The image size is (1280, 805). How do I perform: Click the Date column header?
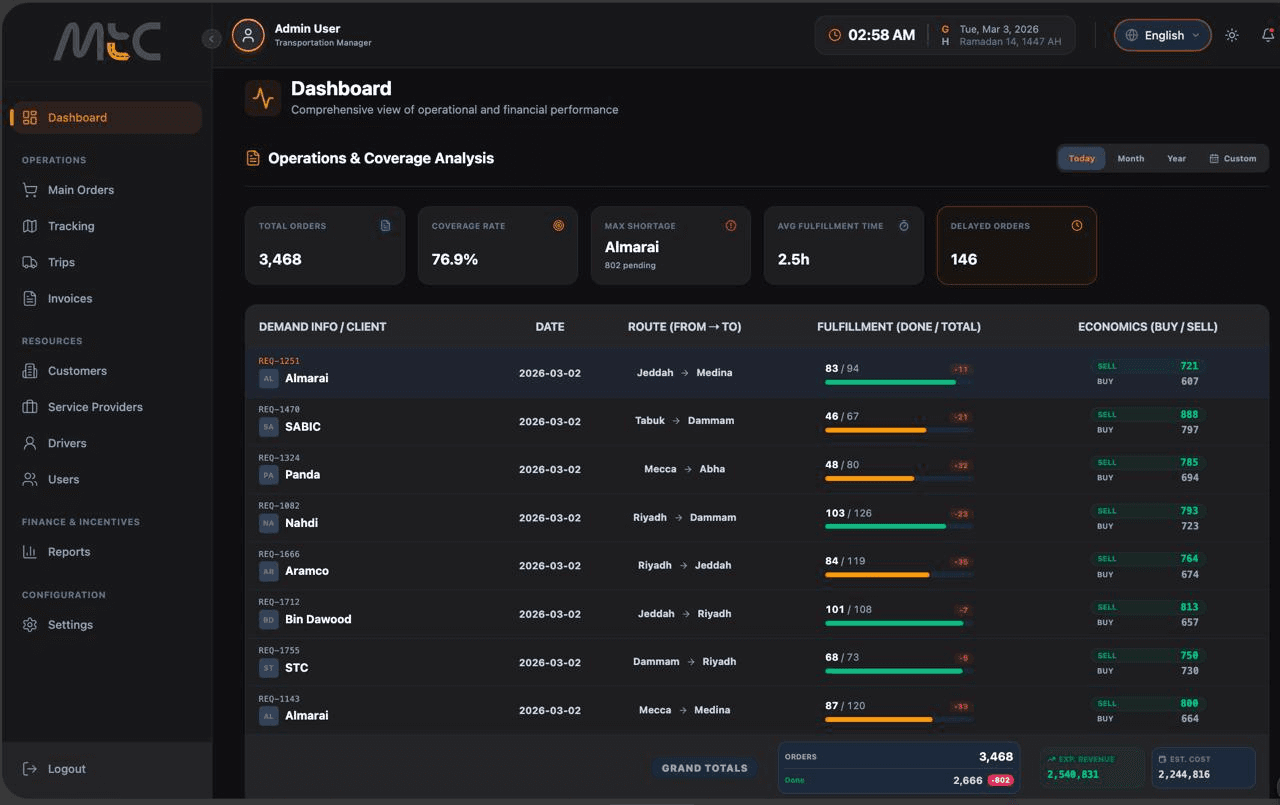pos(550,327)
